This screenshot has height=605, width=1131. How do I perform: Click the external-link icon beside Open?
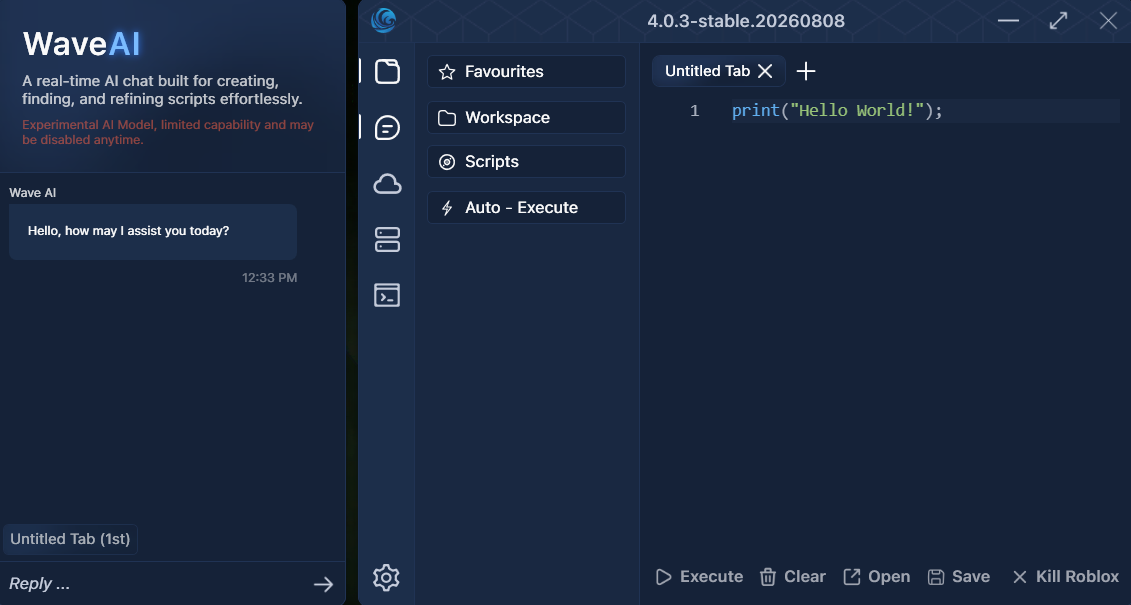tap(851, 577)
